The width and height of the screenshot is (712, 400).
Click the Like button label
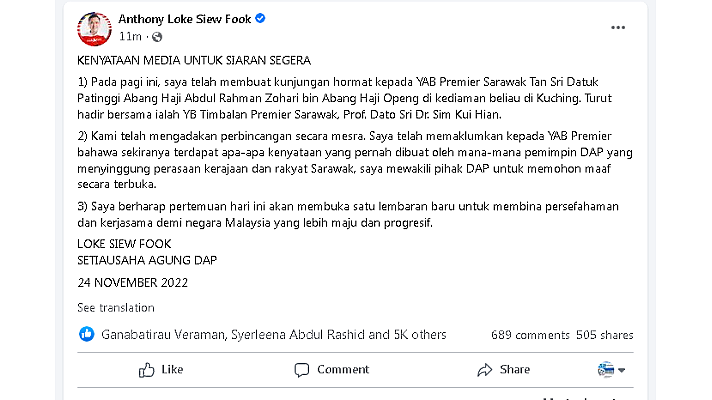(x=172, y=370)
